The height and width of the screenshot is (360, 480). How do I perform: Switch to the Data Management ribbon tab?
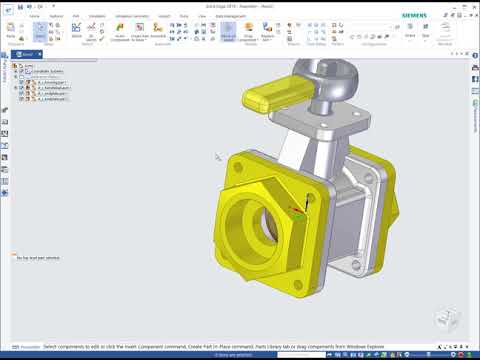point(230,16)
